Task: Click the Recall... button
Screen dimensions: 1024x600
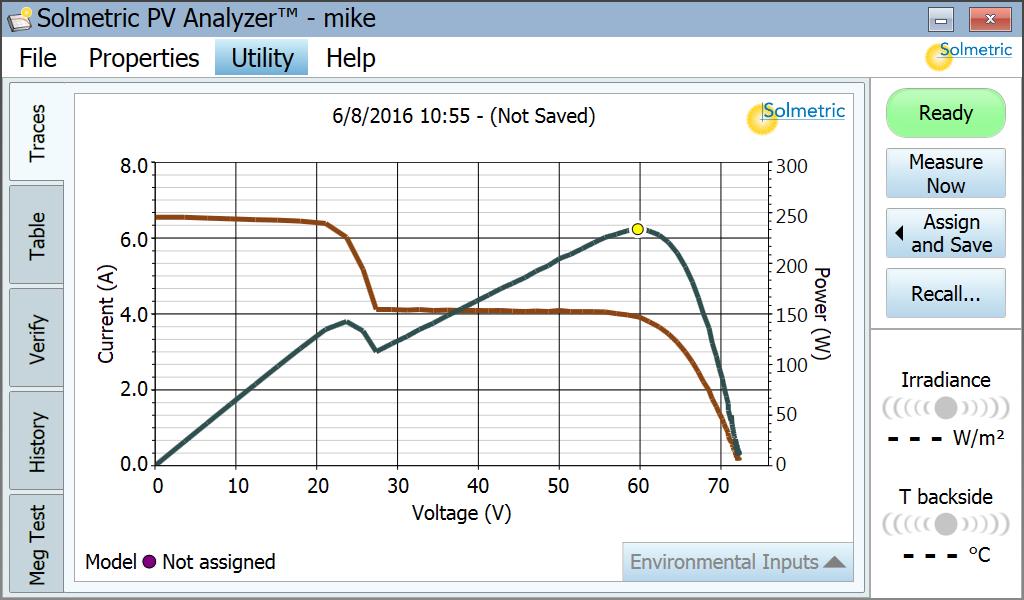Action: (x=946, y=293)
